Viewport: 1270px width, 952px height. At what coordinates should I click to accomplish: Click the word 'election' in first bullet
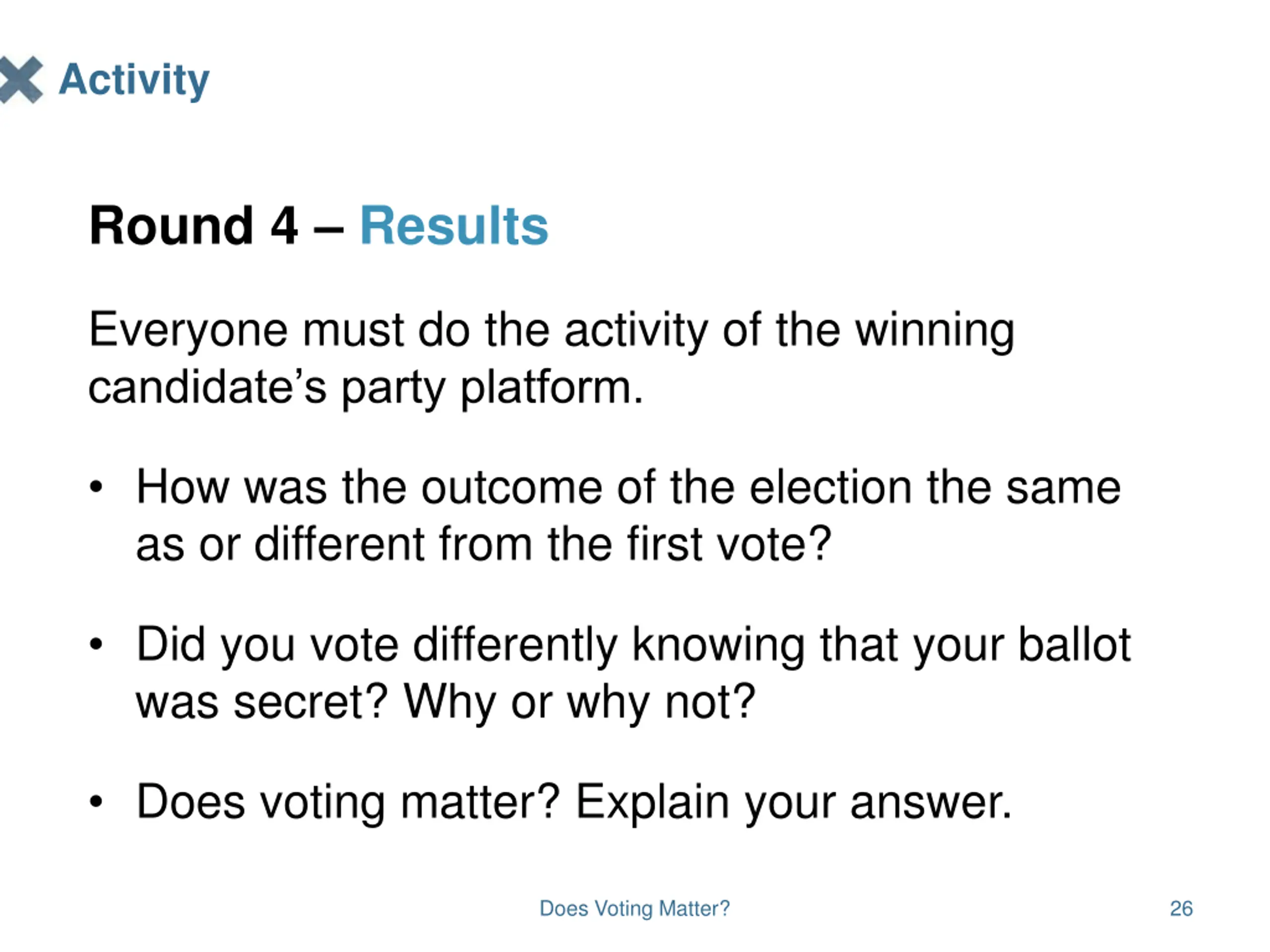tap(831, 487)
